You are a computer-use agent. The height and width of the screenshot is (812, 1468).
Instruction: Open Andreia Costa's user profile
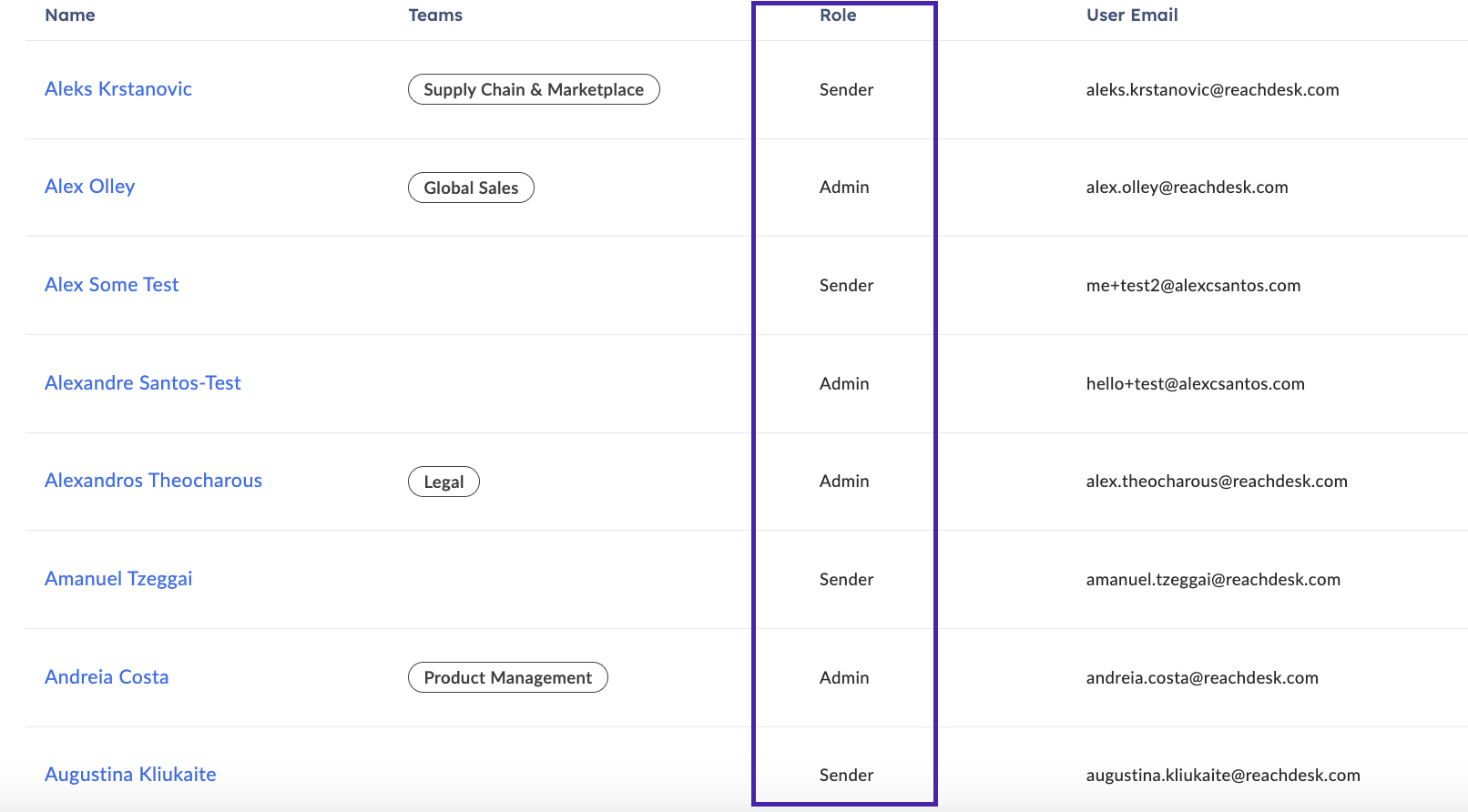(x=107, y=677)
